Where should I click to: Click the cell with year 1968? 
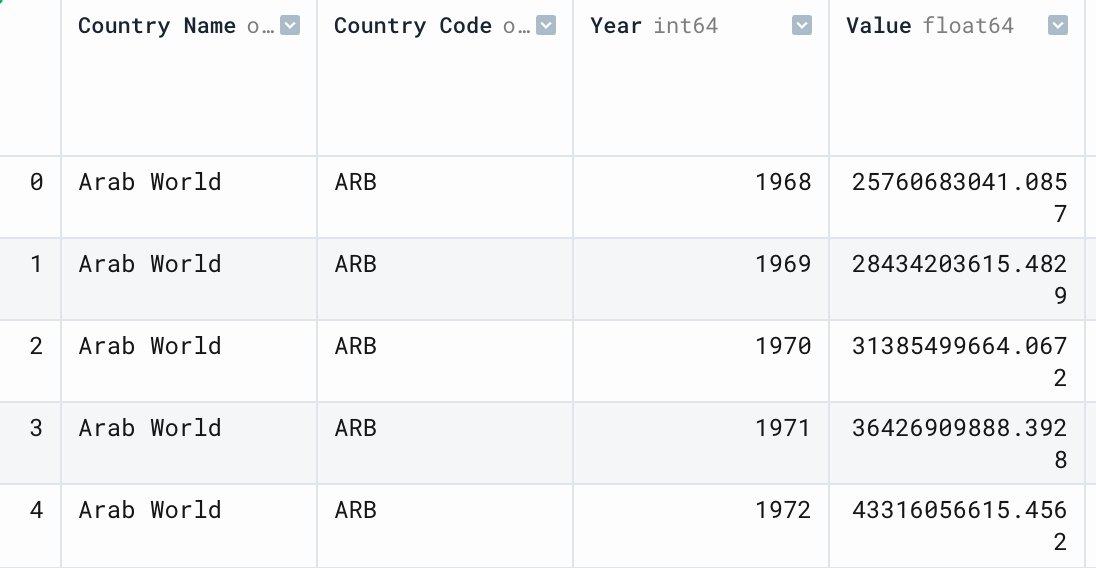(701, 197)
